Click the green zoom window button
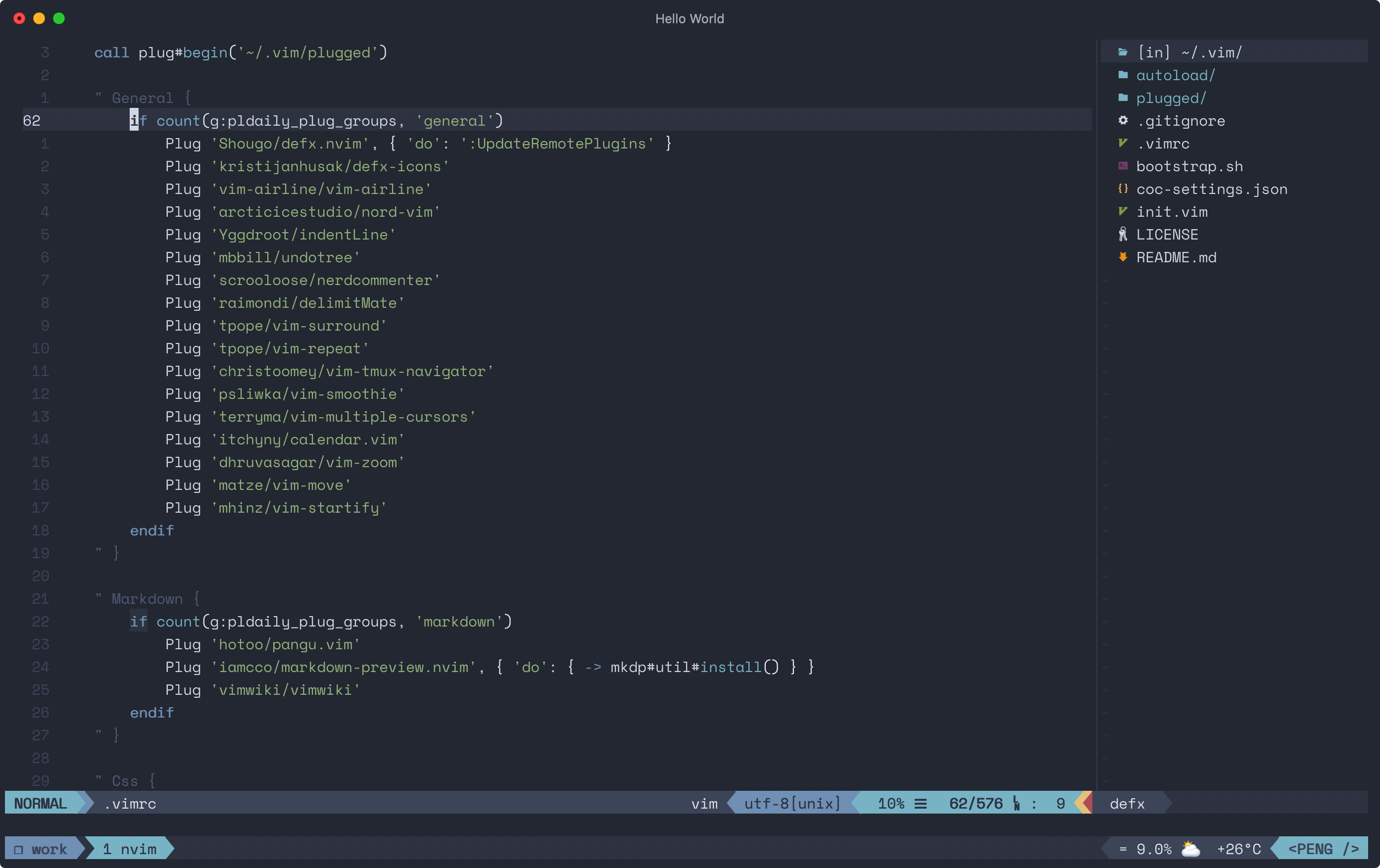Screen dimensions: 1380x868 [59, 18]
